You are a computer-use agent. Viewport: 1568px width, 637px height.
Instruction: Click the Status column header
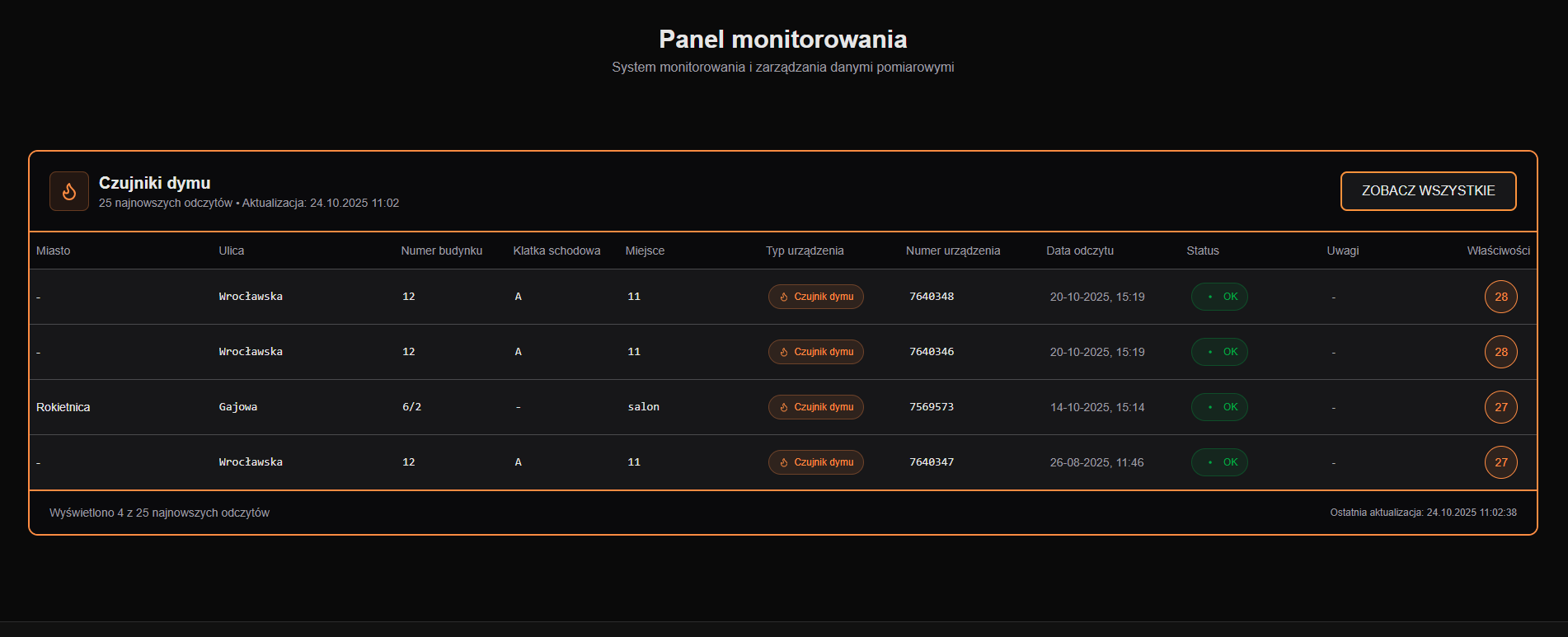tap(1203, 251)
